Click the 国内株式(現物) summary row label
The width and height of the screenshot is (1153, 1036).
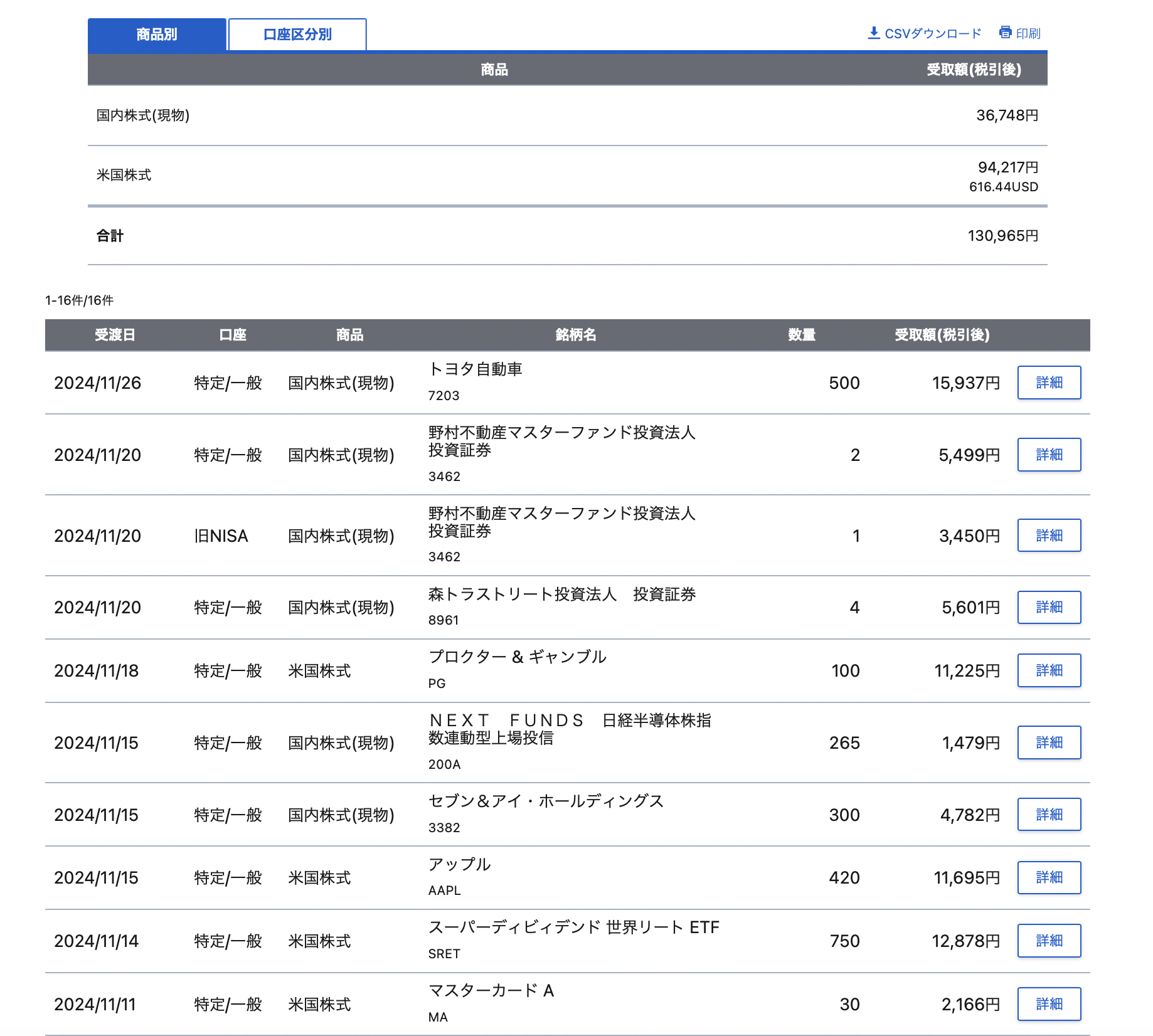[x=143, y=115]
